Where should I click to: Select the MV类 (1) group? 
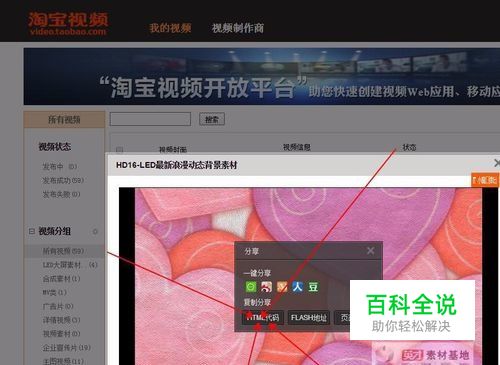[54, 292]
